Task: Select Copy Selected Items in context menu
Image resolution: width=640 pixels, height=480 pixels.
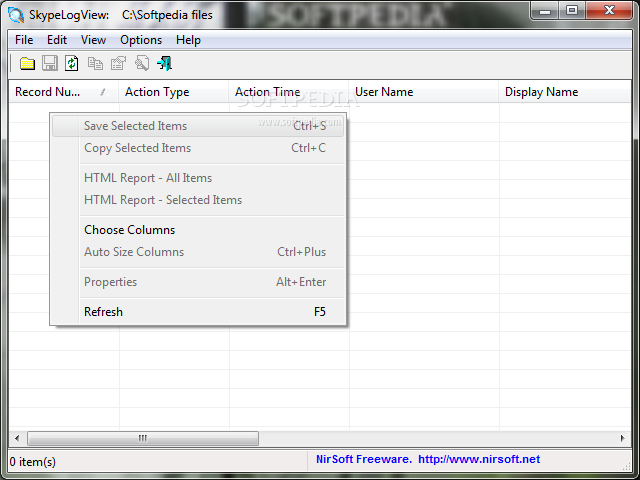Action: coord(198,148)
